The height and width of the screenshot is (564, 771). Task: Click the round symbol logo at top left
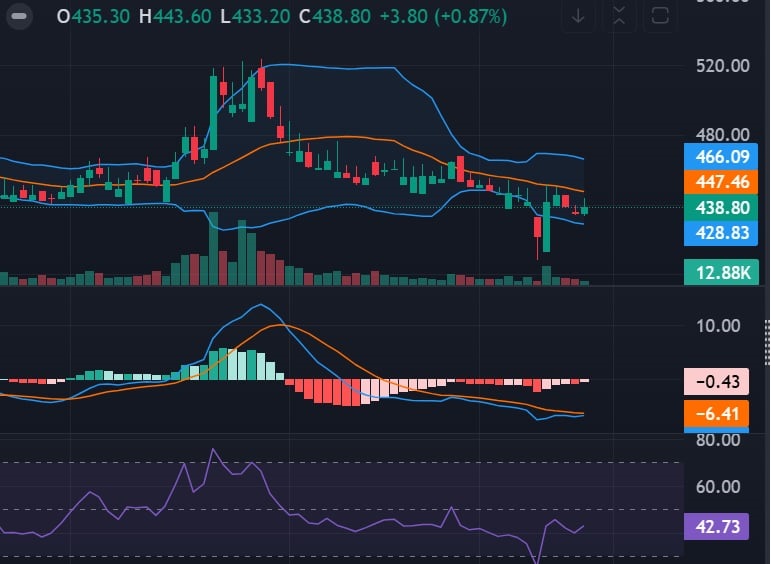point(18,16)
